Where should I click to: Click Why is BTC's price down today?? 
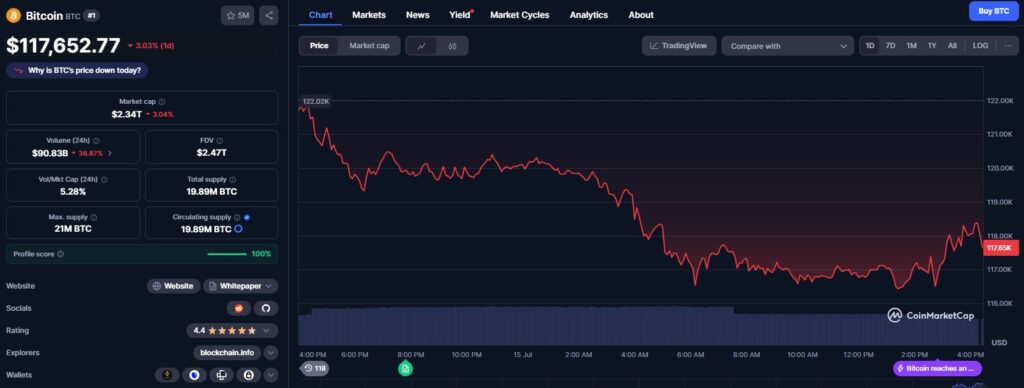coord(77,70)
